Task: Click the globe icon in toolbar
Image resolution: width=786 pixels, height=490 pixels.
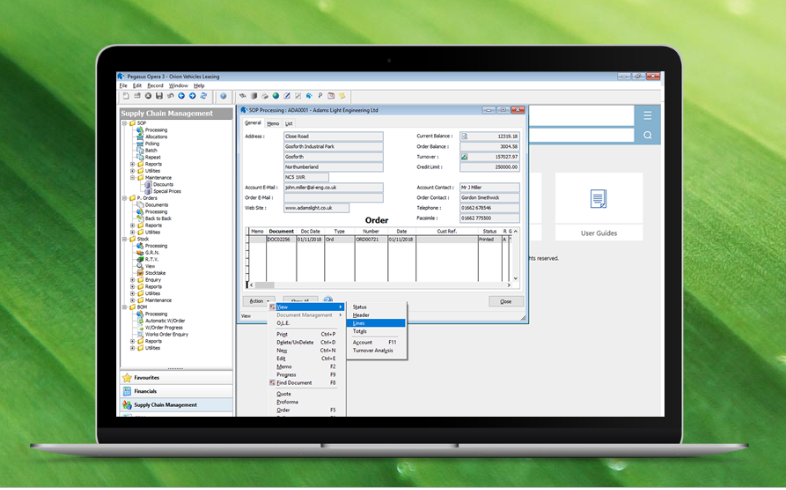Action: (275, 97)
